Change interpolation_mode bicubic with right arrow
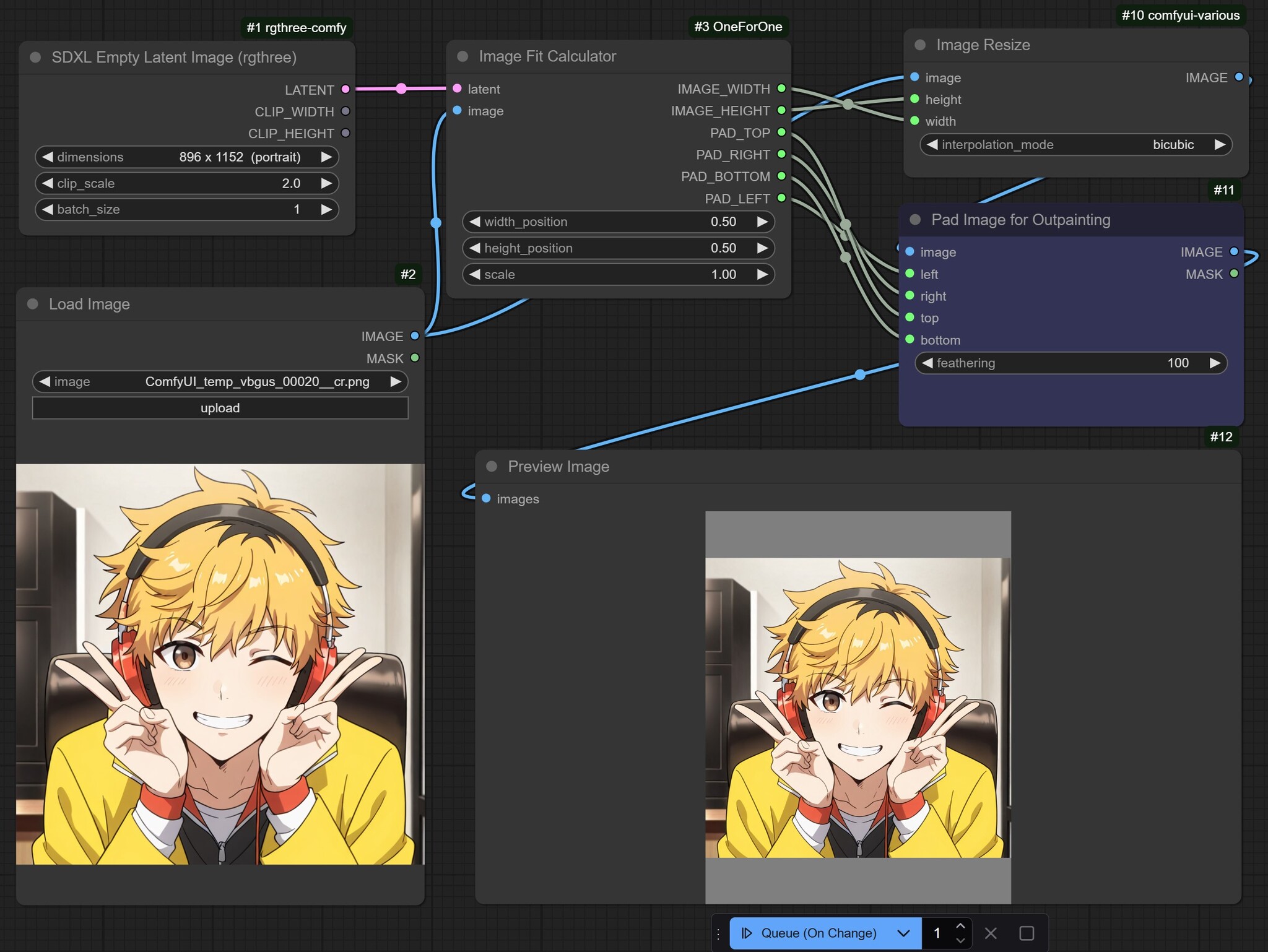Screen dimensions: 1268x952 coord(1220,144)
